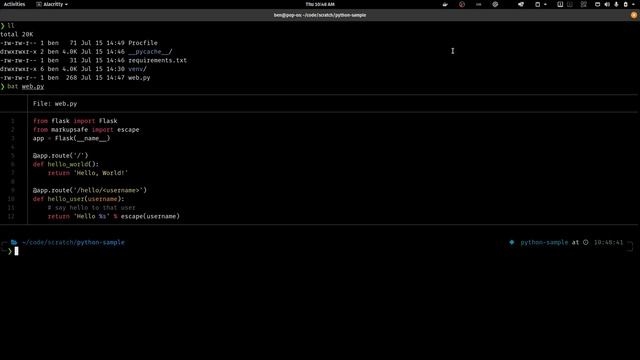The image size is (640, 360).
Task: Click the blue diamond icon before python-sample
Action: tap(511, 242)
